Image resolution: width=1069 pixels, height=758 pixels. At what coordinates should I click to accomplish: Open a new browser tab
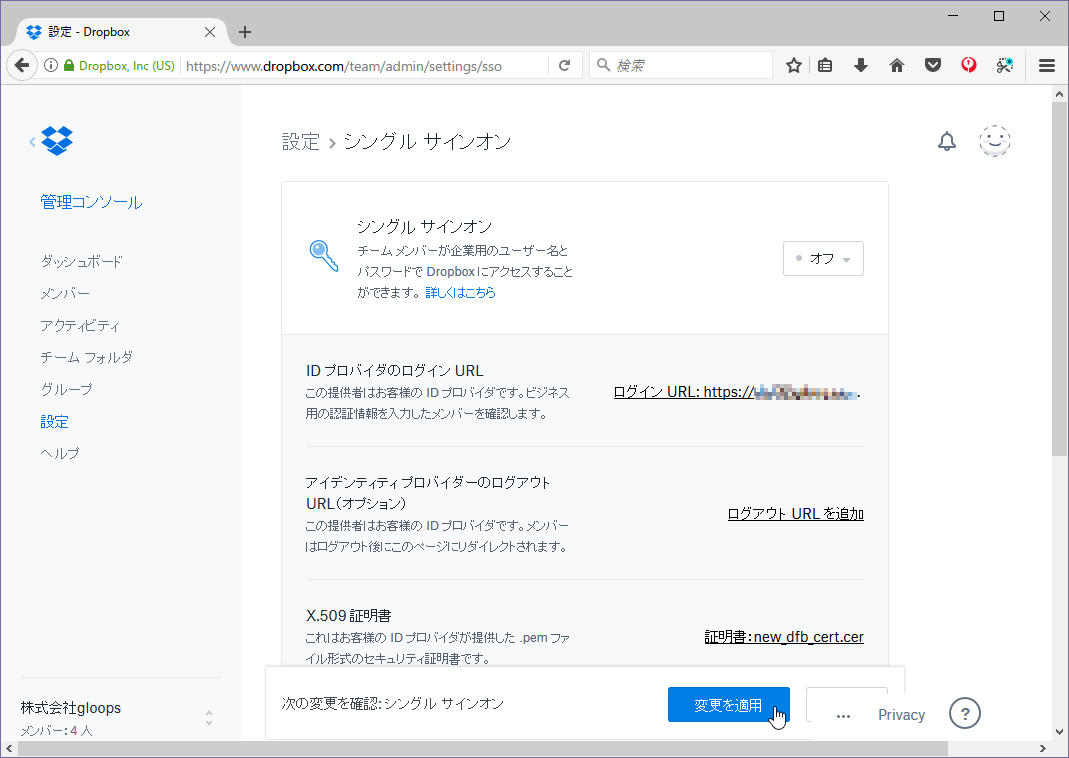pyautogui.click(x=245, y=32)
